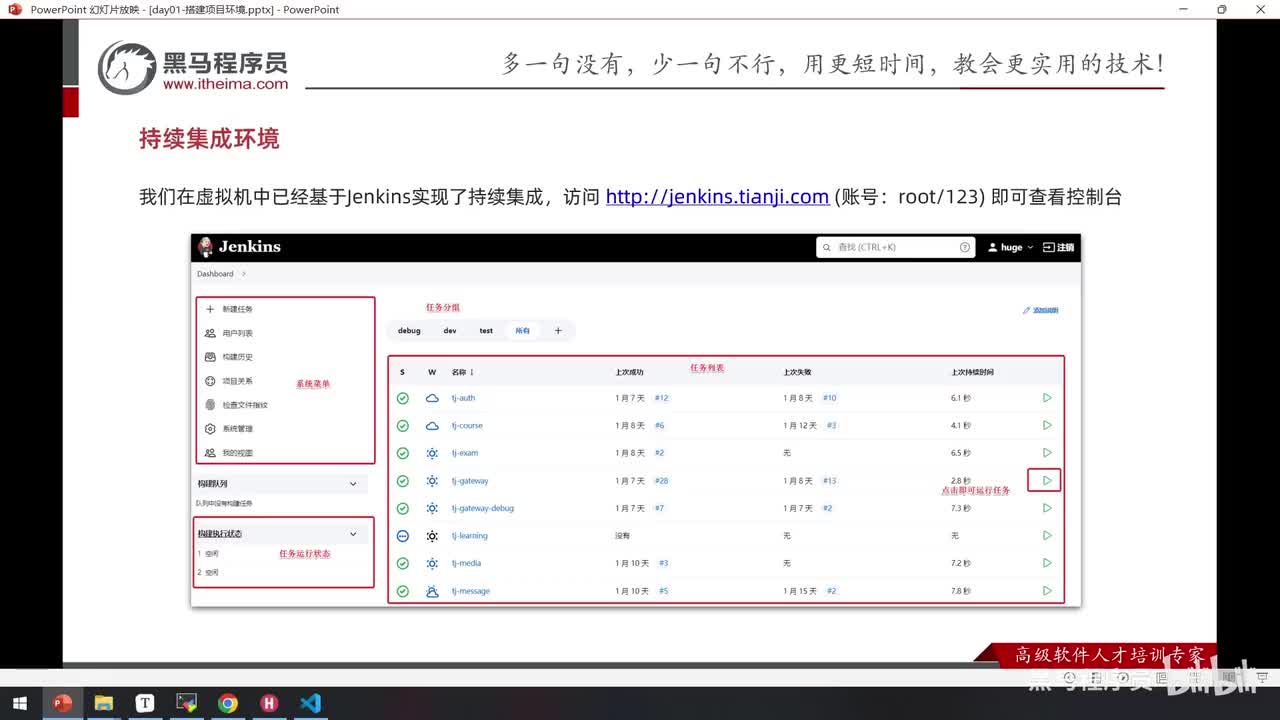The width and height of the screenshot is (1280, 720).
Task: Run the tj-gateway job play button
Action: (1047, 480)
